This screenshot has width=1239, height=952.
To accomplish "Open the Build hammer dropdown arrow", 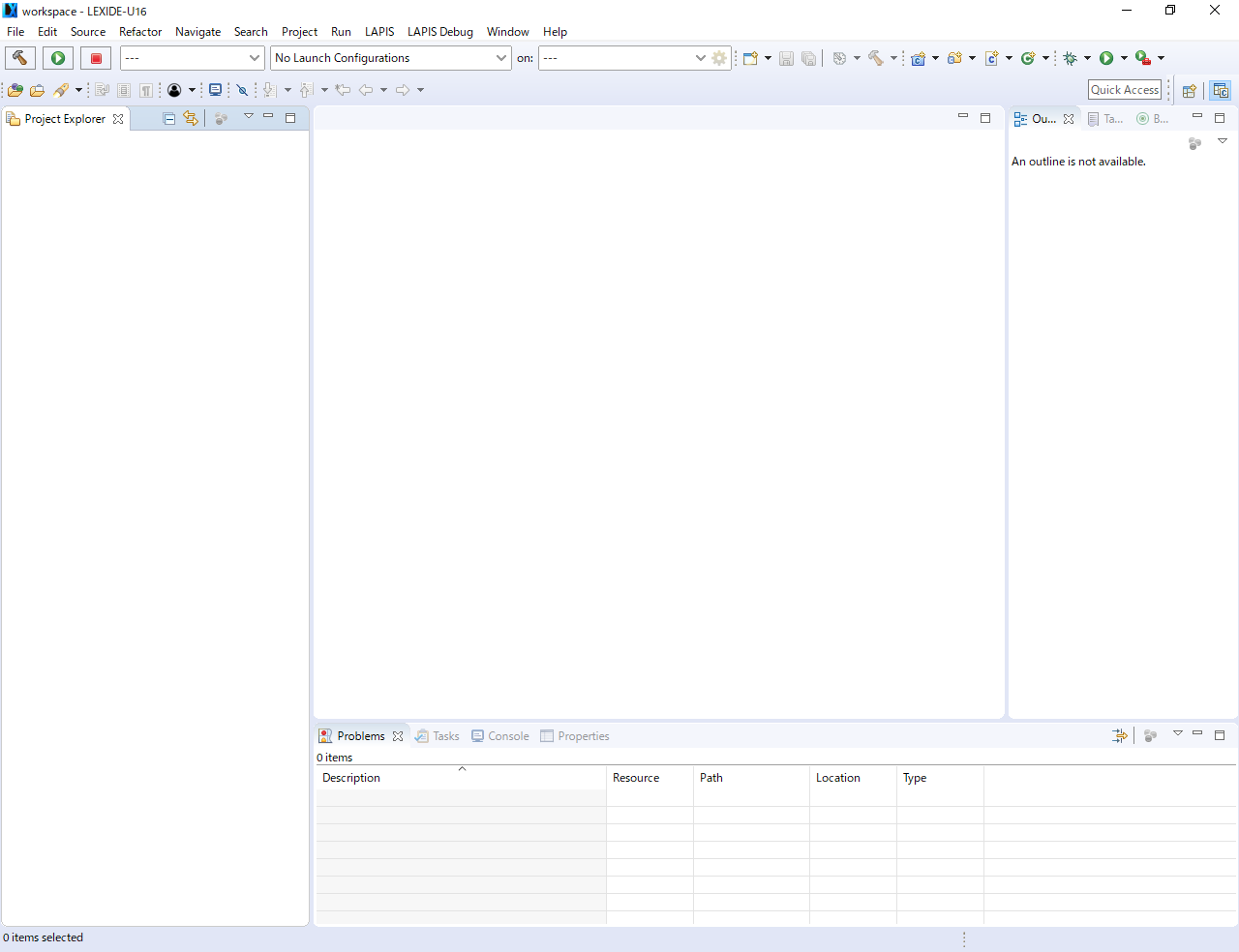I will tap(893, 58).
